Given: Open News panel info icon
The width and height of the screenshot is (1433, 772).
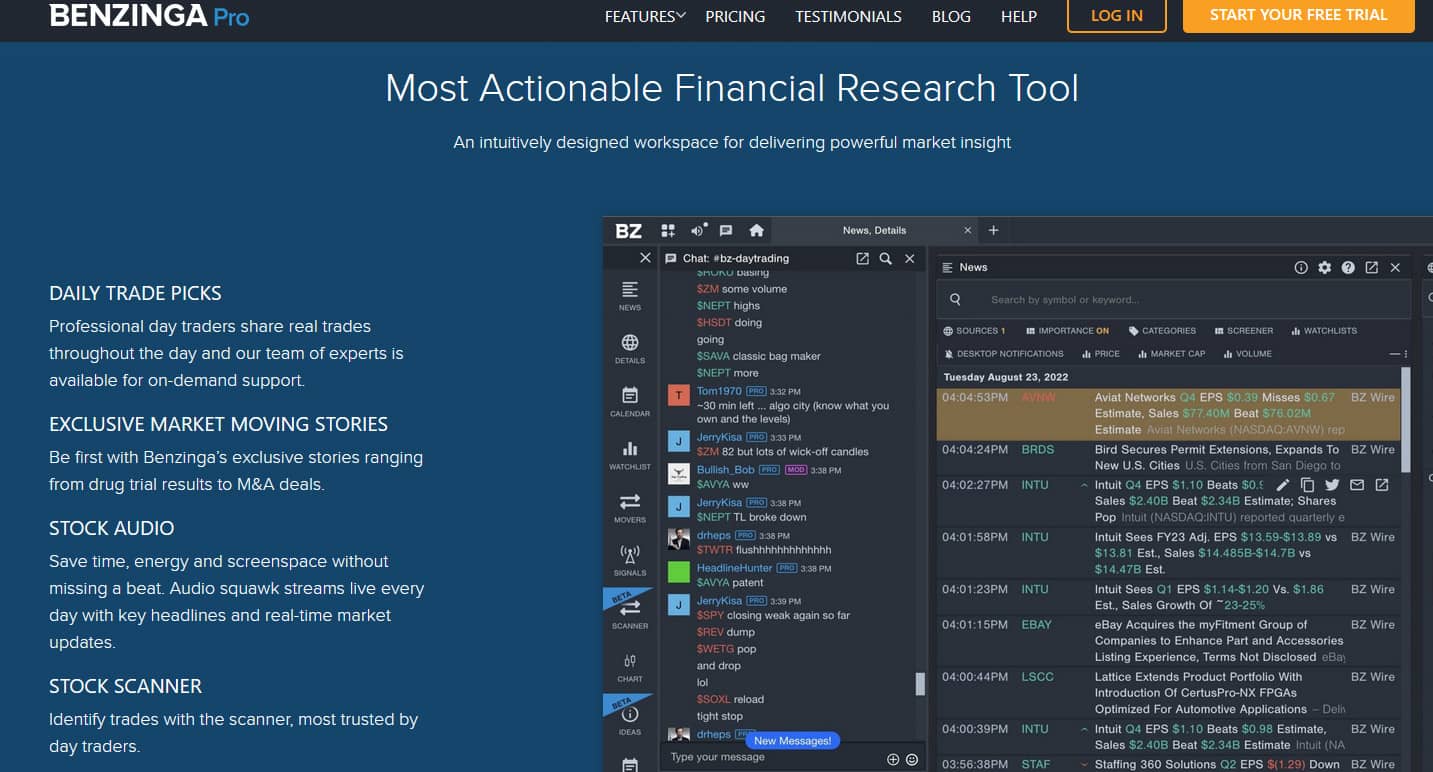Looking at the screenshot, I should 1301,267.
